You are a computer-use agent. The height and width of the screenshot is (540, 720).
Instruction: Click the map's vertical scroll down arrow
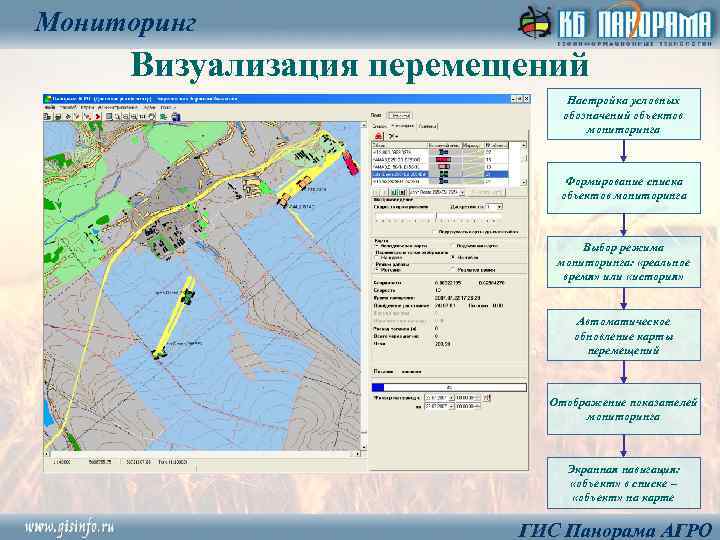pos(364,446)
